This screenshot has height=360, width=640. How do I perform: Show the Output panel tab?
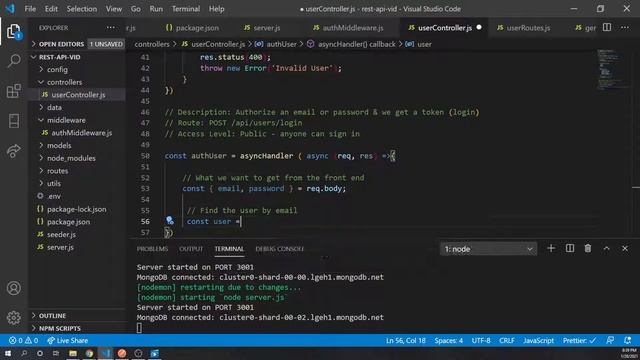point(191,249)
